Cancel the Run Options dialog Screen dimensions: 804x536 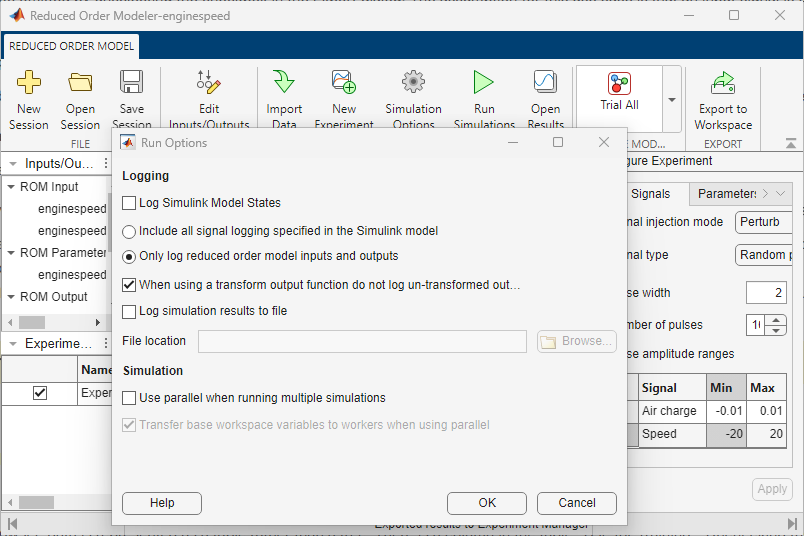[x=577, y=503]
